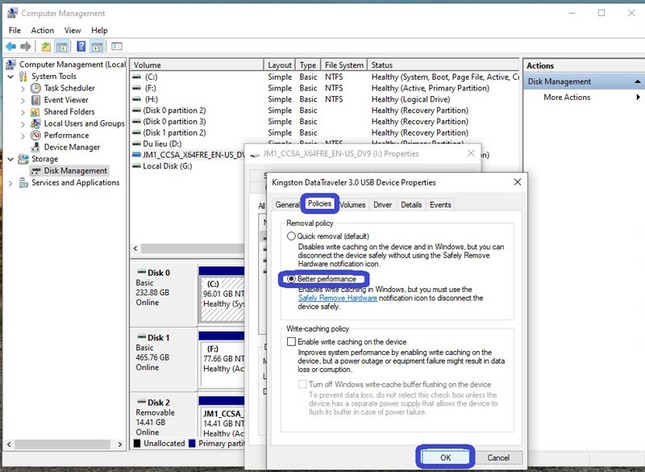Click the Status column header
Image resolution: width=645 pixels, height=472 pixels.
pyautogui.click(x=443, y=65)
